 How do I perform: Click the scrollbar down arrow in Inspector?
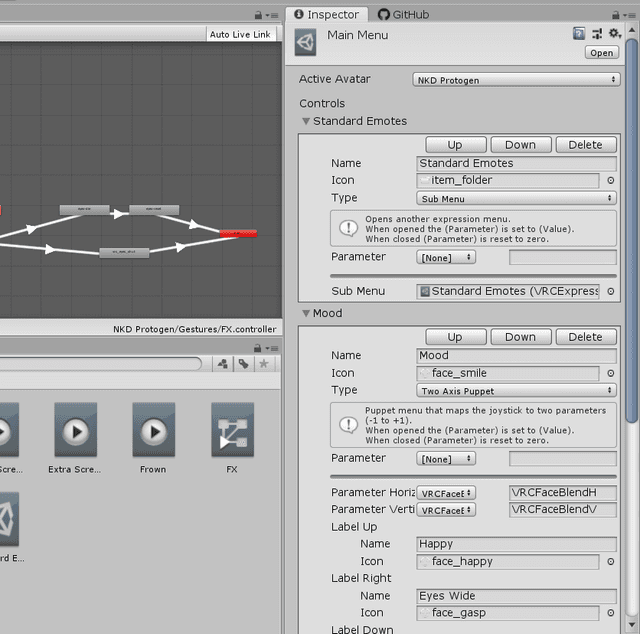coord(632,625)
